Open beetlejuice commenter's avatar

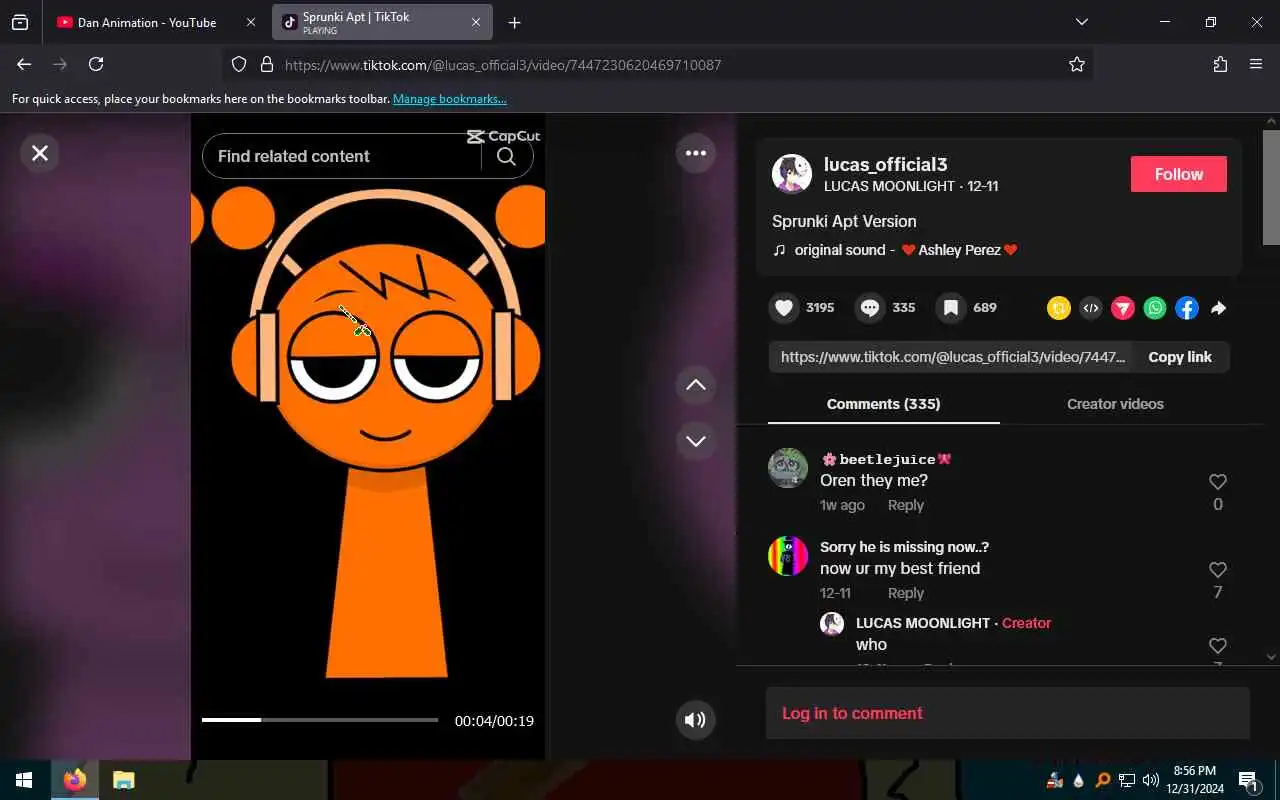pos(788,468)
